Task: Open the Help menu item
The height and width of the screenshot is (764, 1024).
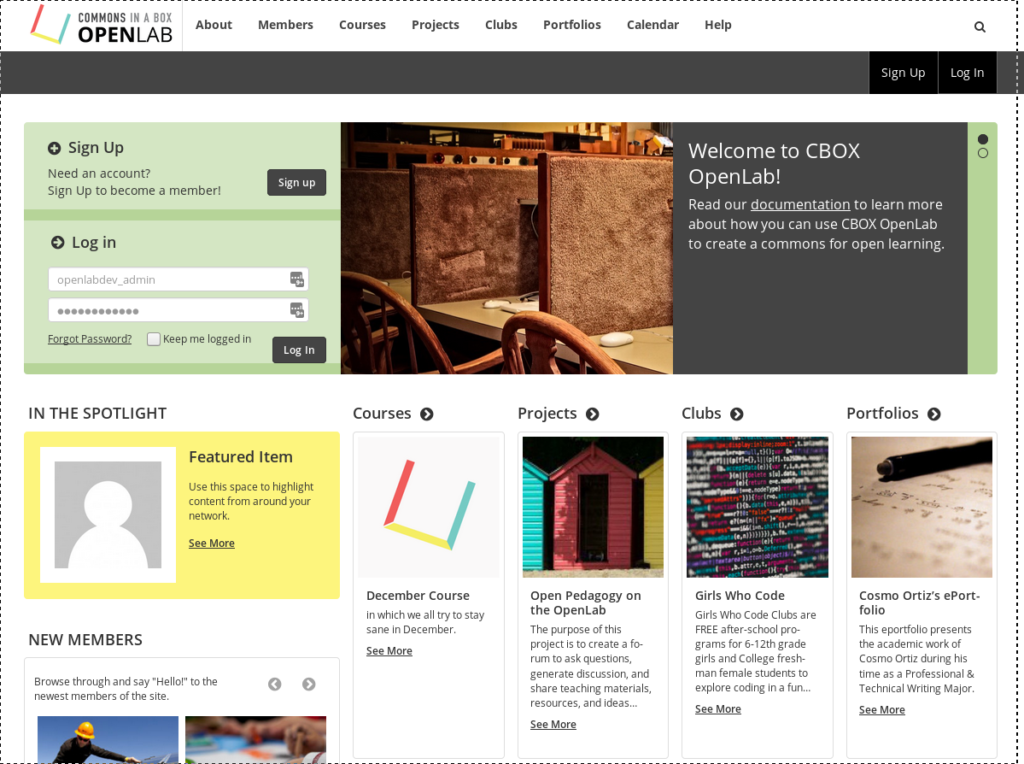Action: coord(718,25)
